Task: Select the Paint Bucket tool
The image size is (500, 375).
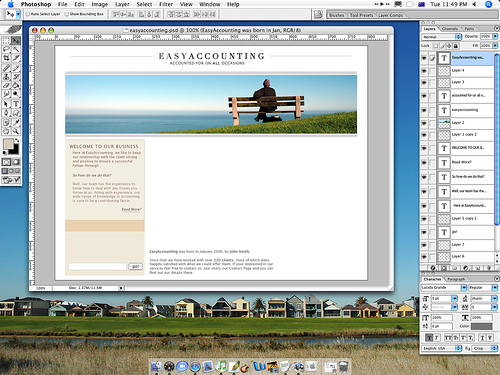Action: [16, 85]
